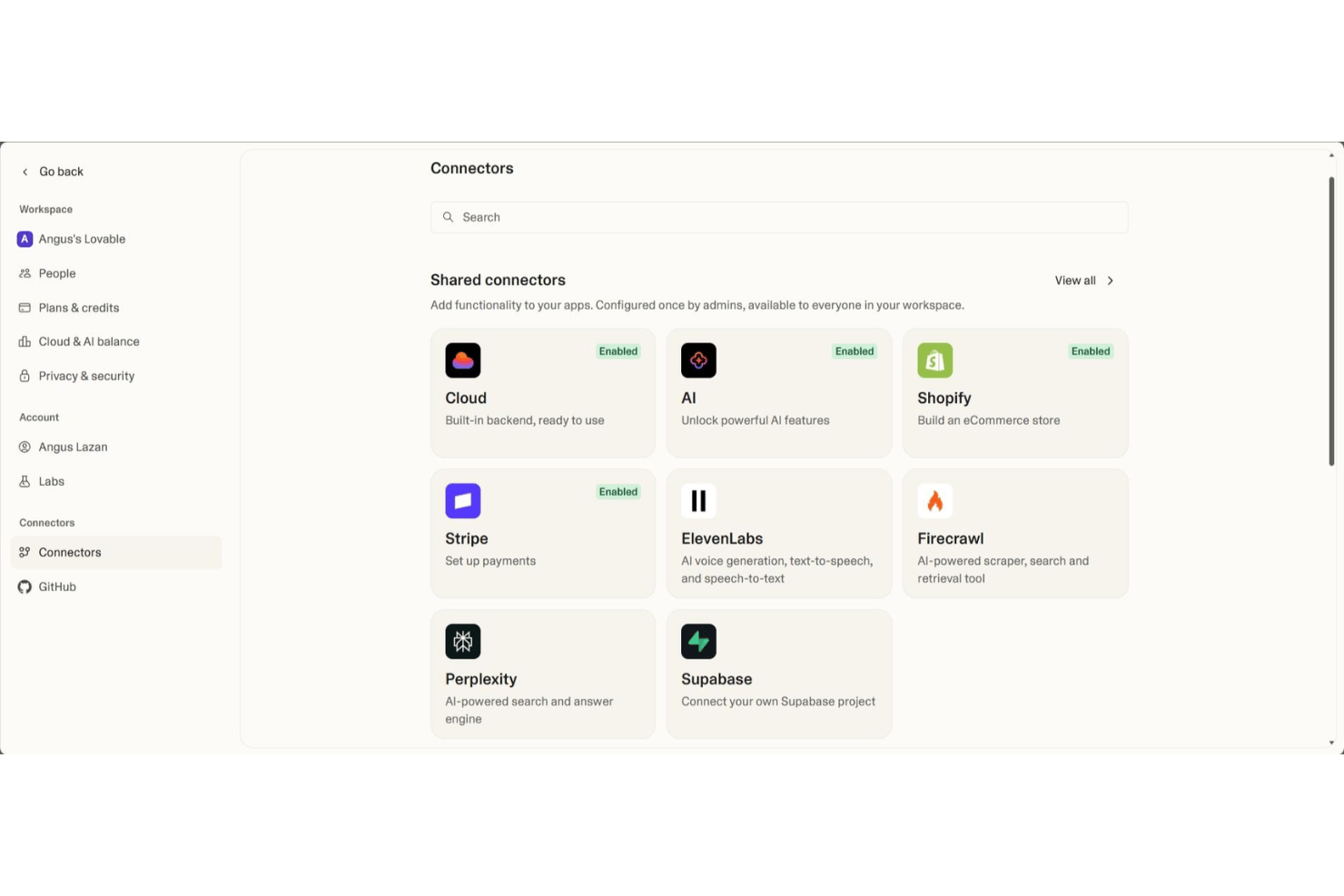Click the Angus's Lovable workspace avatar icon

point(25,239)
